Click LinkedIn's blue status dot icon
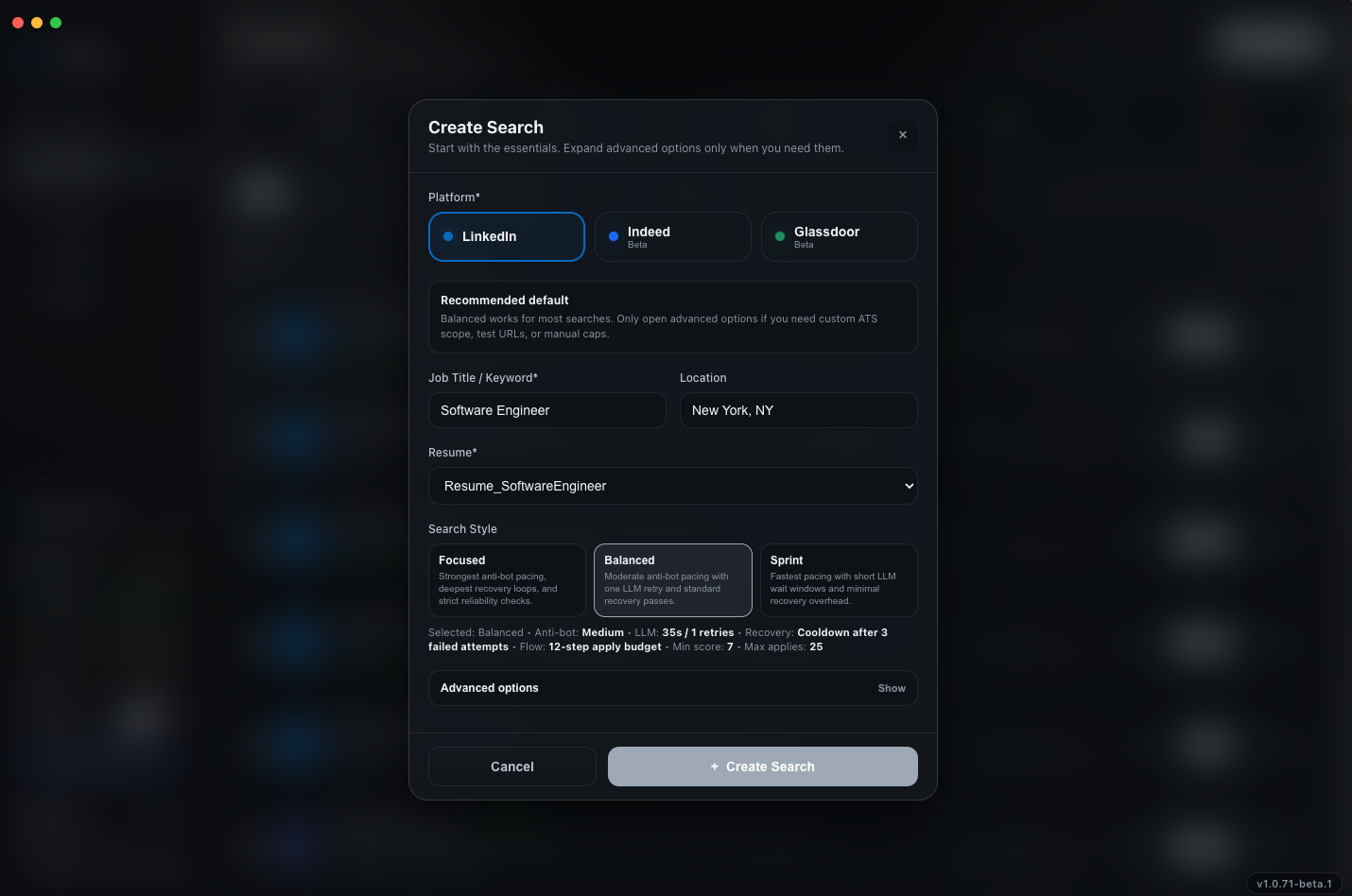Viewport: 1352px width, 896px height. coord(448,236)
